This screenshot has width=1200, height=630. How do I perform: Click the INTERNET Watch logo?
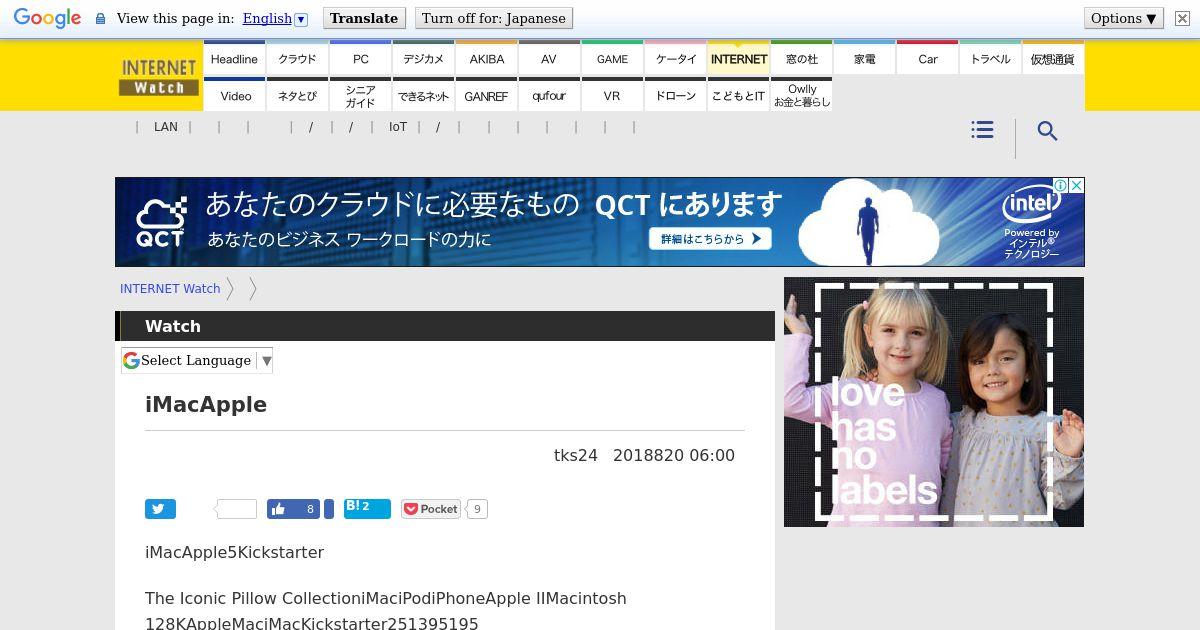(159, 76)
